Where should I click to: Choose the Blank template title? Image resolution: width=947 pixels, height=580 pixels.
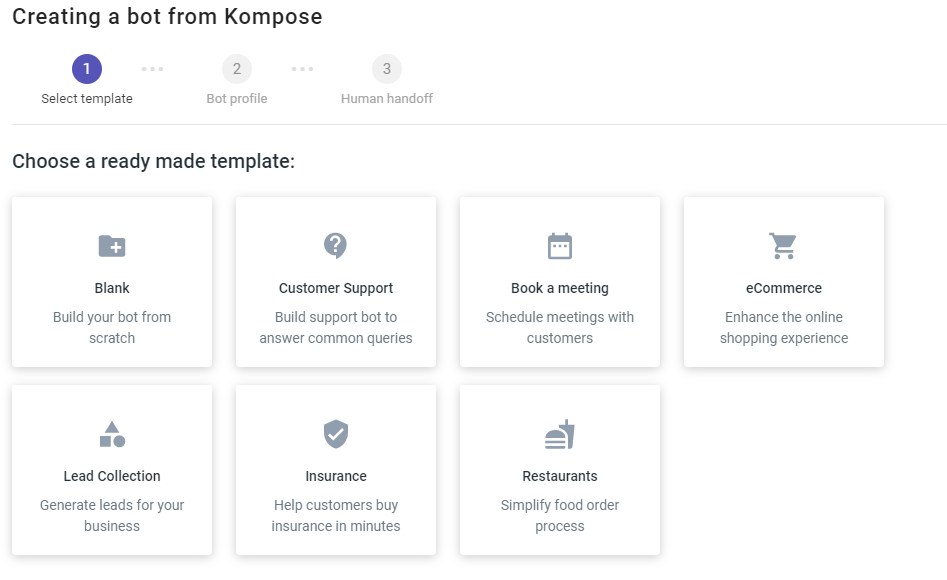112,288
